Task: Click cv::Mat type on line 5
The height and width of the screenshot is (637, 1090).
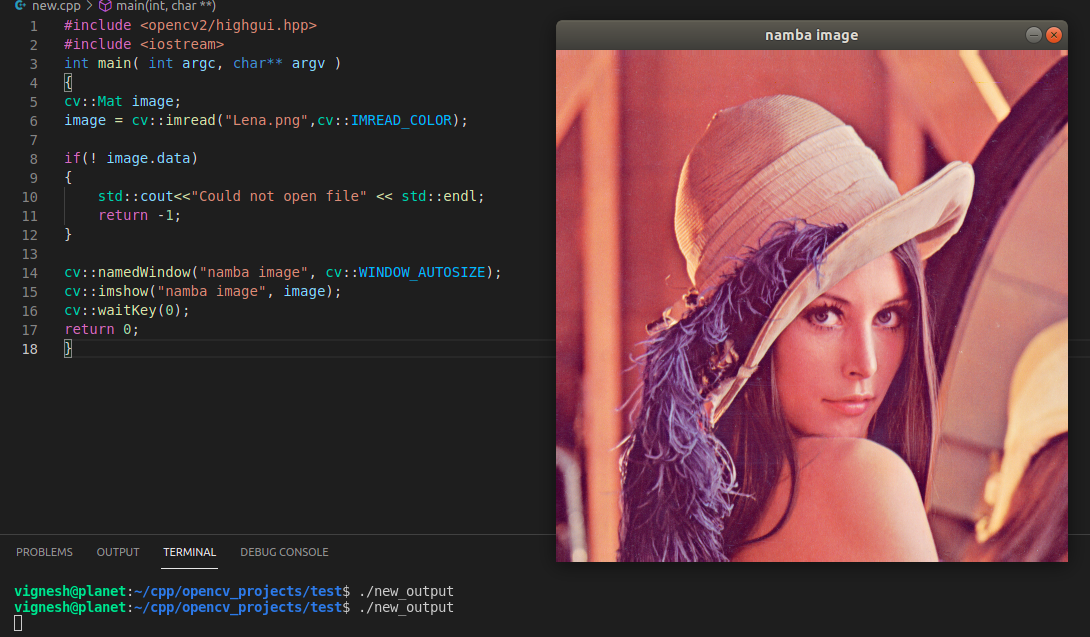Action: [93, 101]
